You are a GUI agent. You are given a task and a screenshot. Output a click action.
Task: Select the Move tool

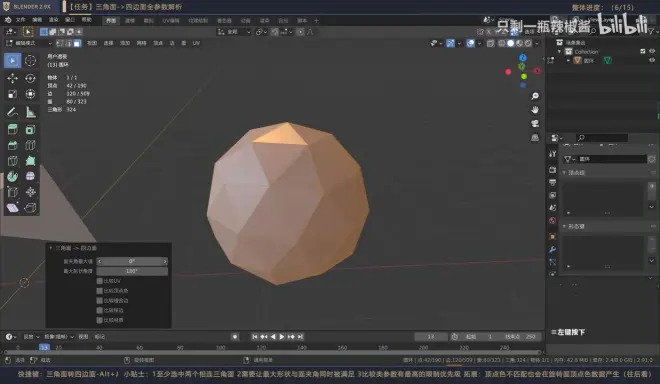tap(13, 78)
